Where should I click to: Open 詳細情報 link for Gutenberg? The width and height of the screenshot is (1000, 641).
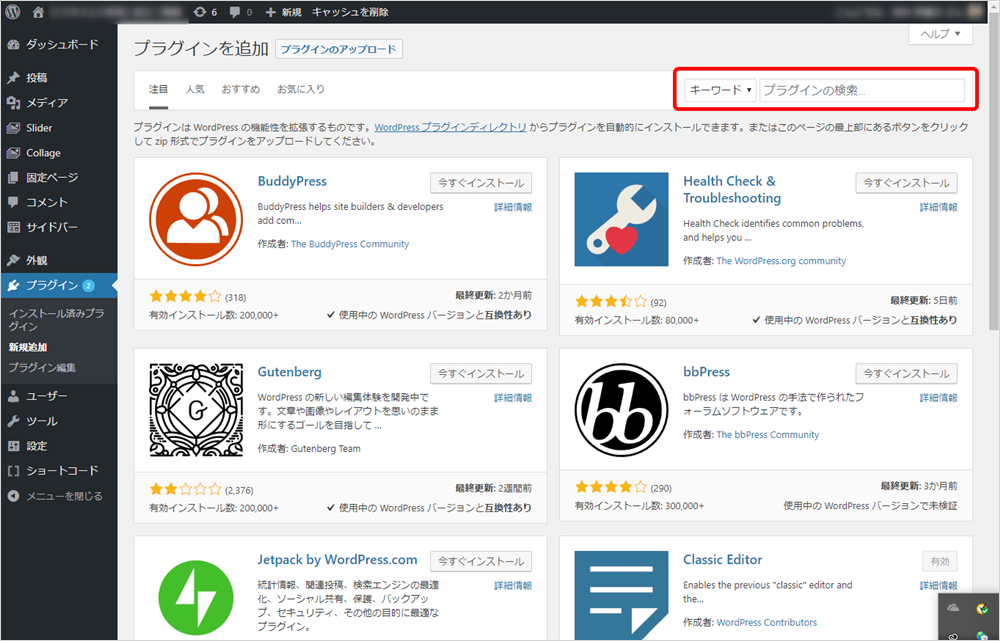pyautogui.click(x=513, y=398)
